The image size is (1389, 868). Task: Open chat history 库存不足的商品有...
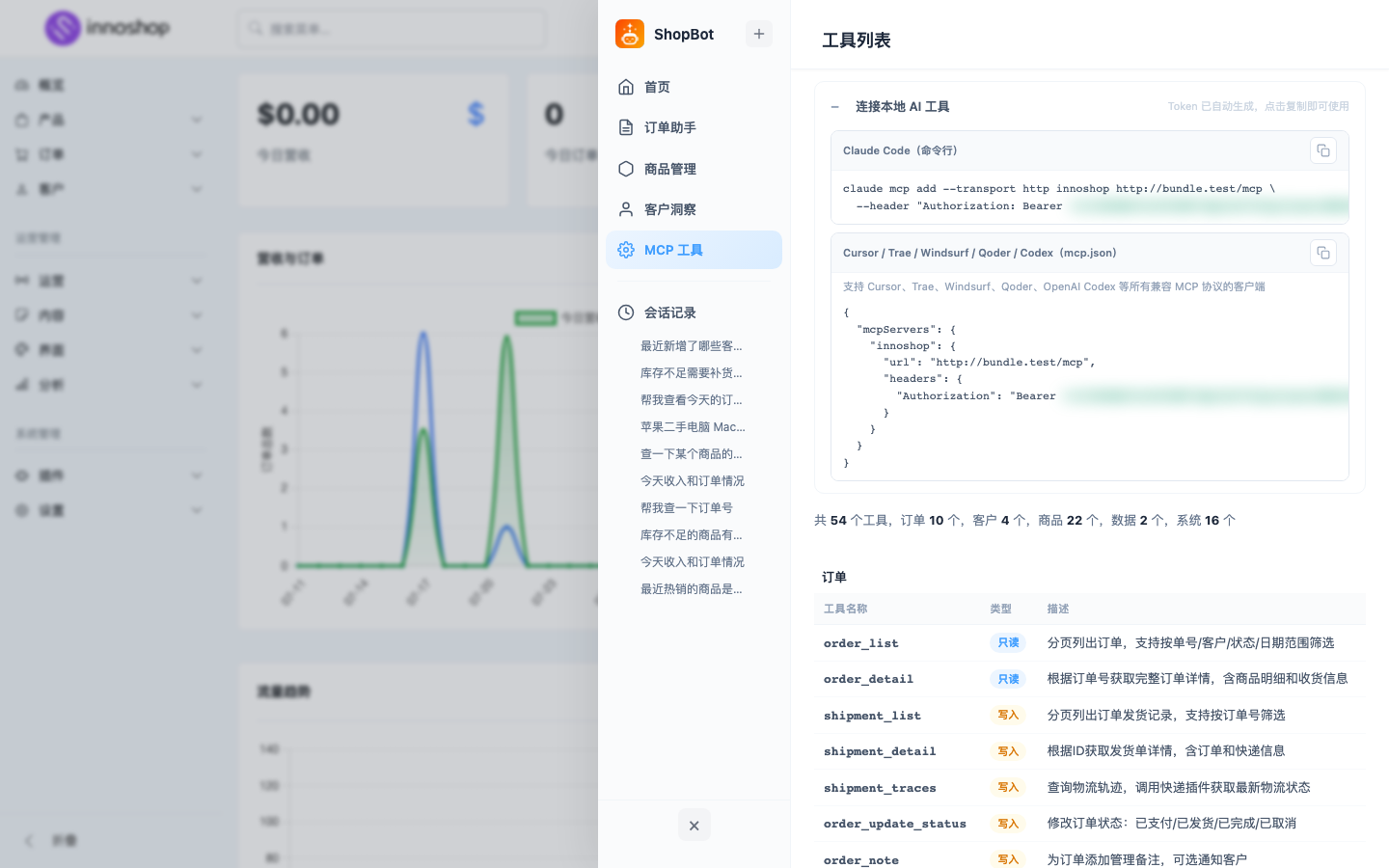pyautogui.click(x=693, y=534)
